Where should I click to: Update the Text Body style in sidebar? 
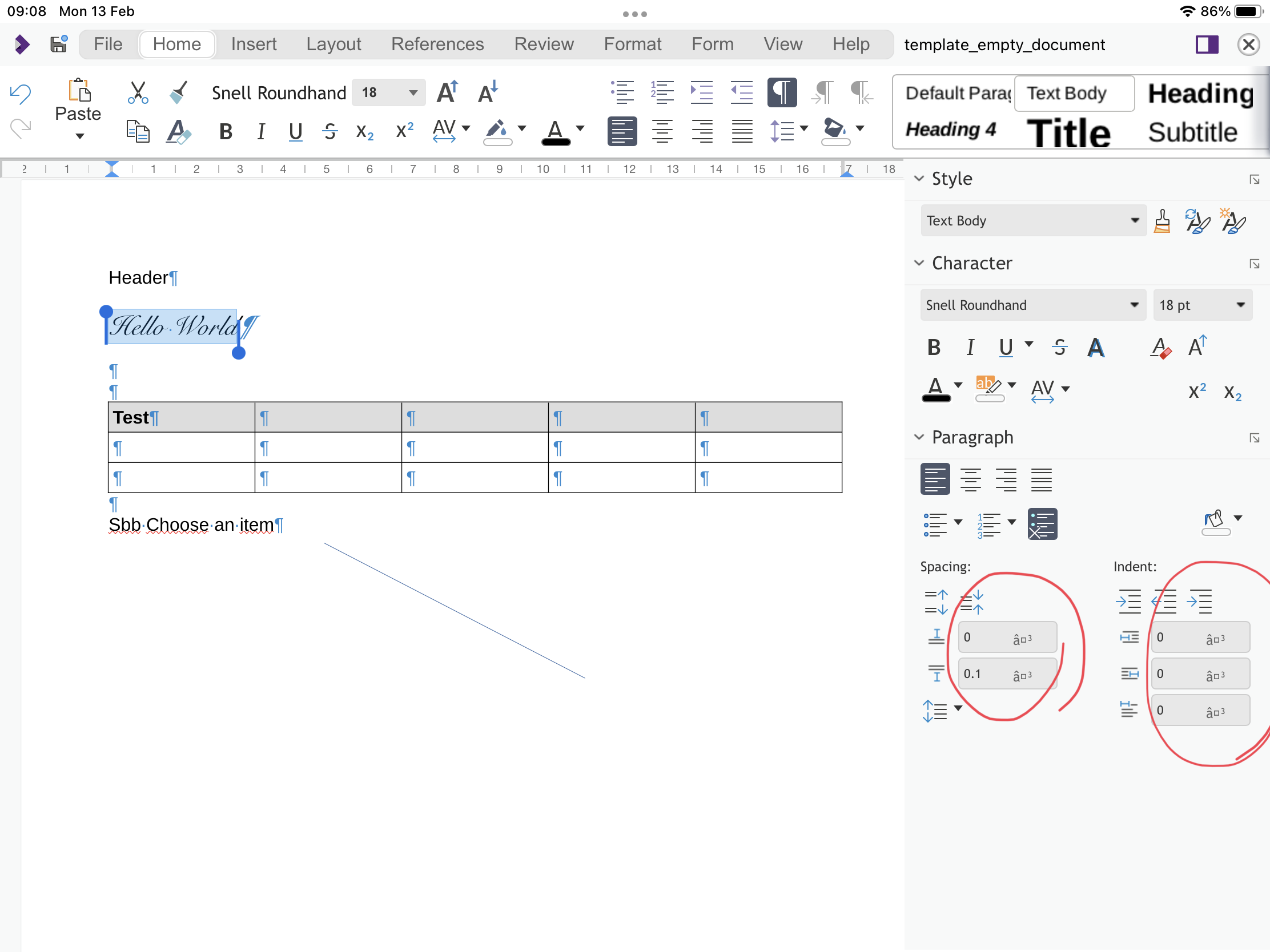[x=1197, y=220]
